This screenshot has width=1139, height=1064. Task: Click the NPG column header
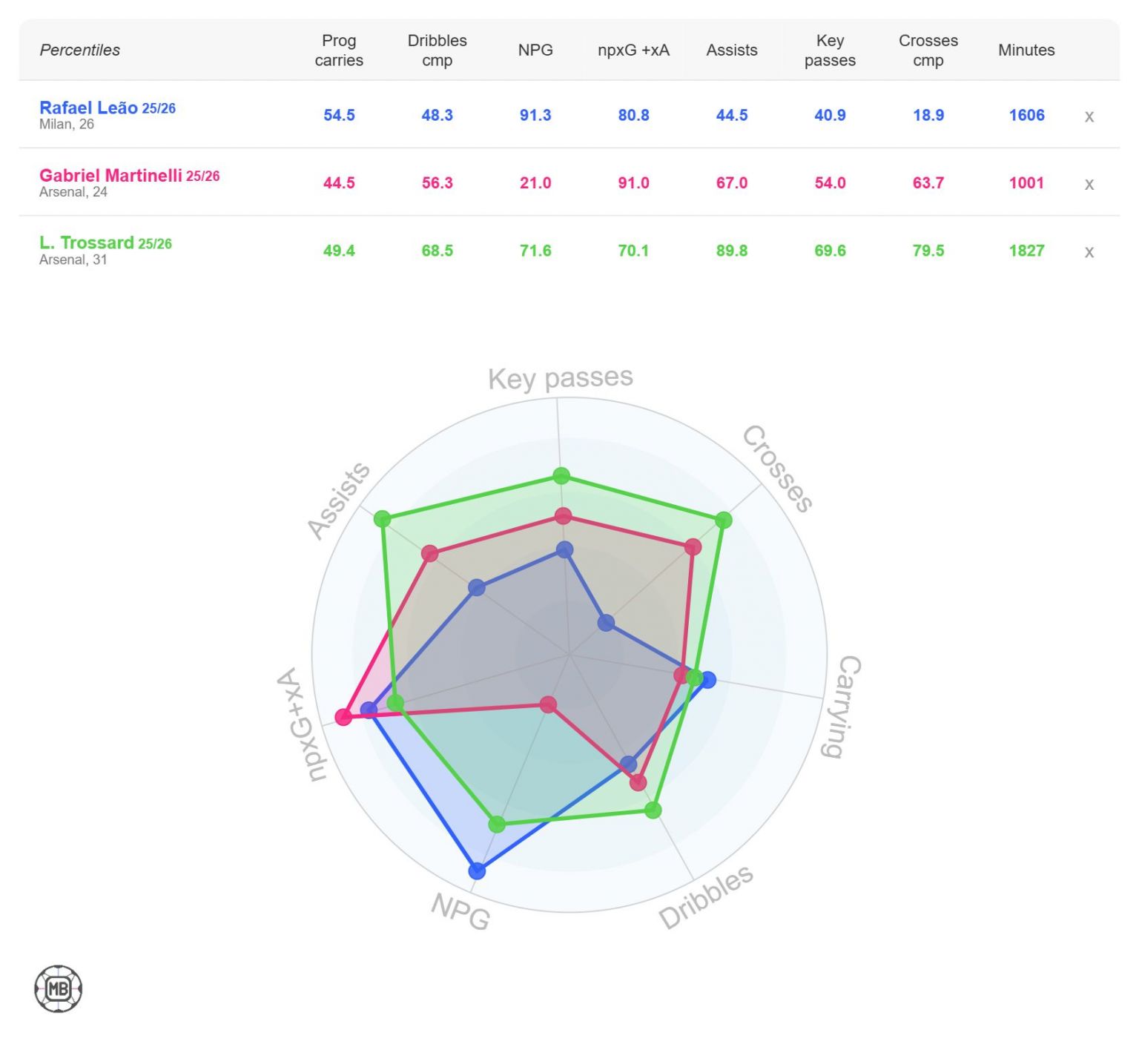click(535, 50)
